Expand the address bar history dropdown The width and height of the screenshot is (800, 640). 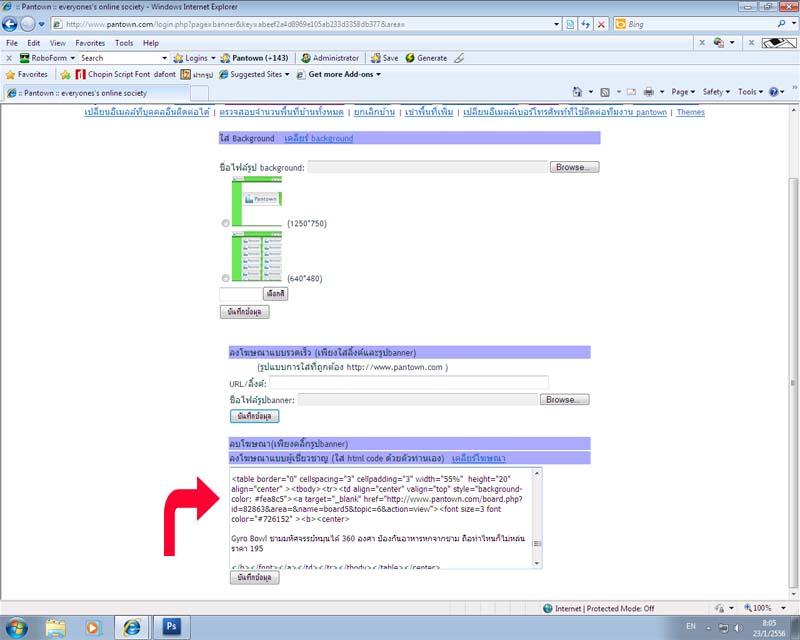pyautogui.click(x=556, y=24)
